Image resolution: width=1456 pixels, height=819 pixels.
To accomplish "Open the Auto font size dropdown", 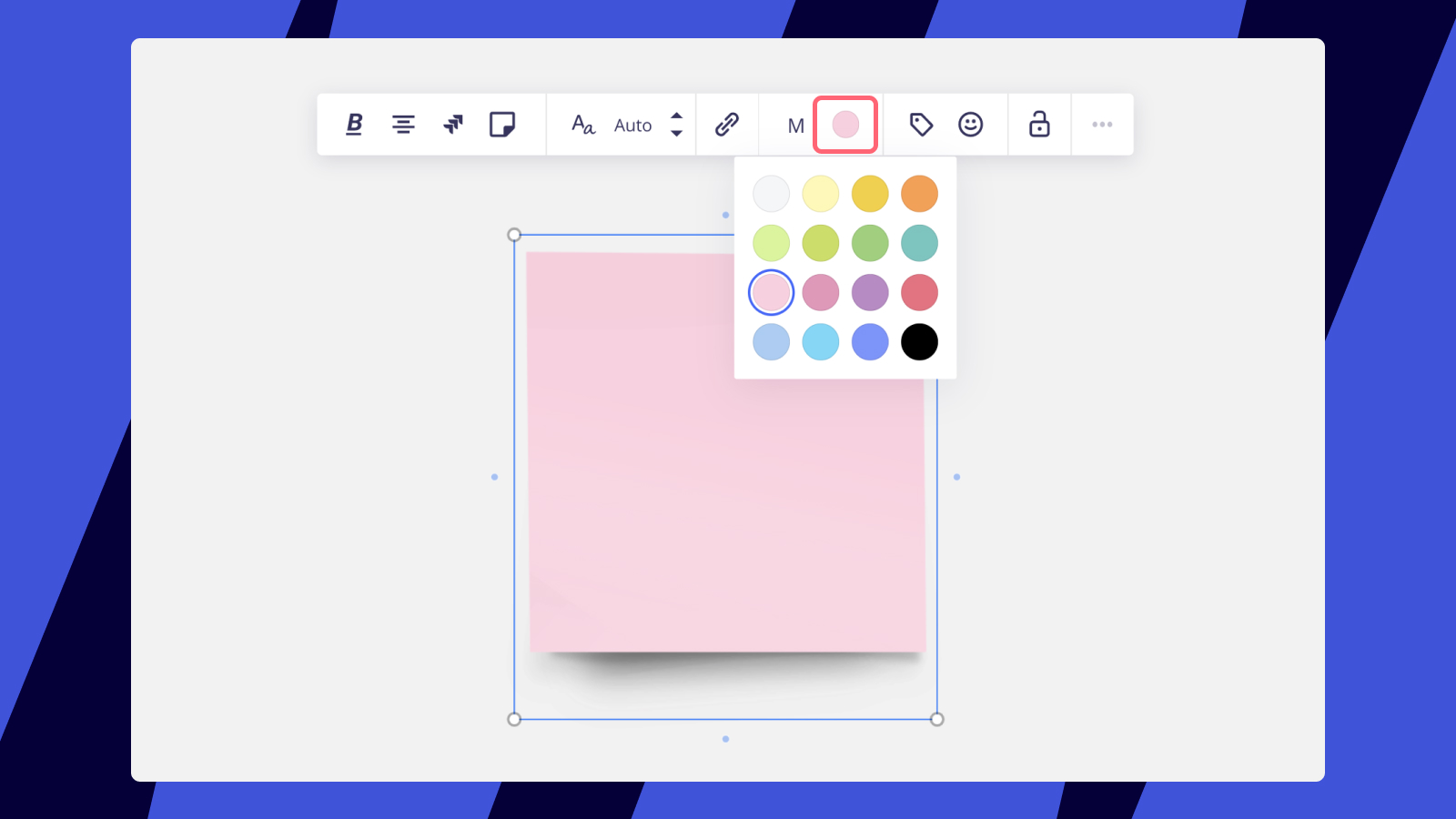I will click(632, 126).
